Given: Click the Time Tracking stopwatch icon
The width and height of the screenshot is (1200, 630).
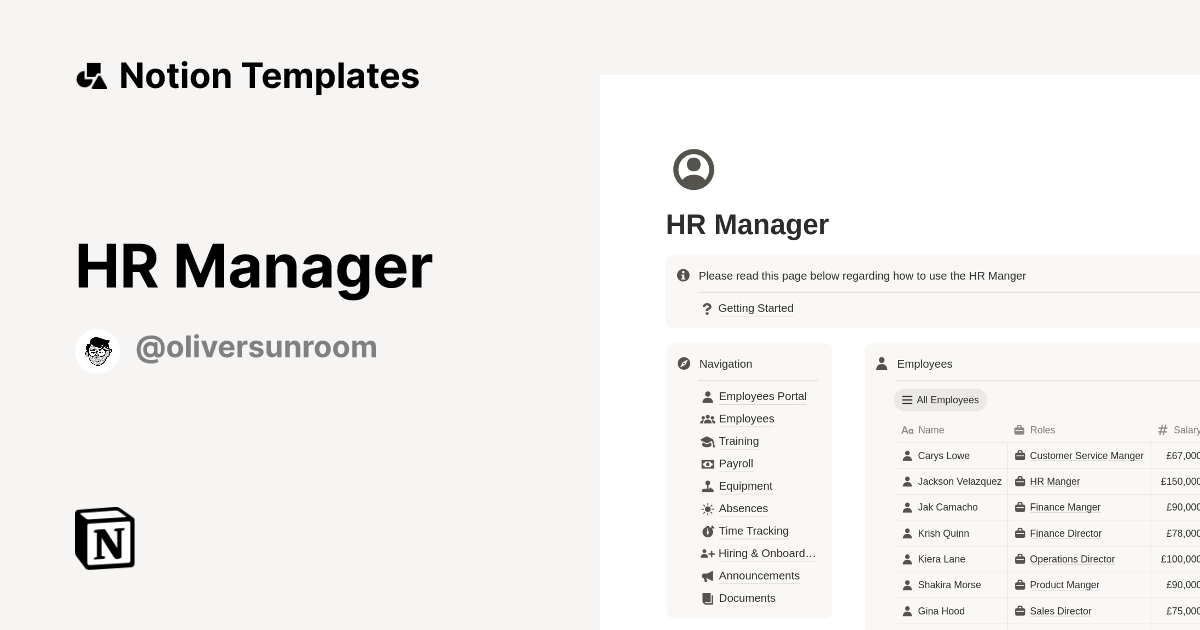Looking at the screenshot, I should coord(707,531).
